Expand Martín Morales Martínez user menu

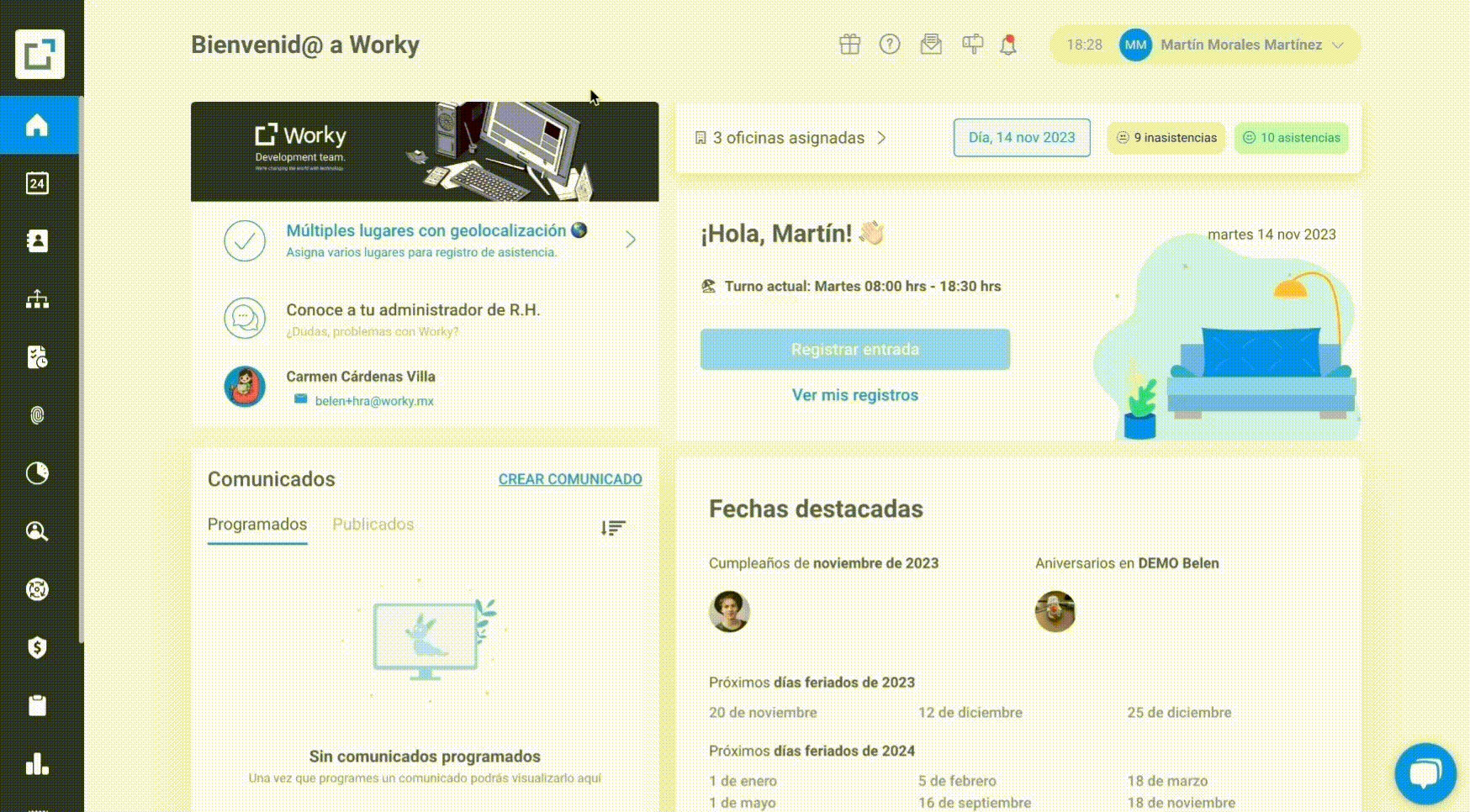pos(1338,45)
